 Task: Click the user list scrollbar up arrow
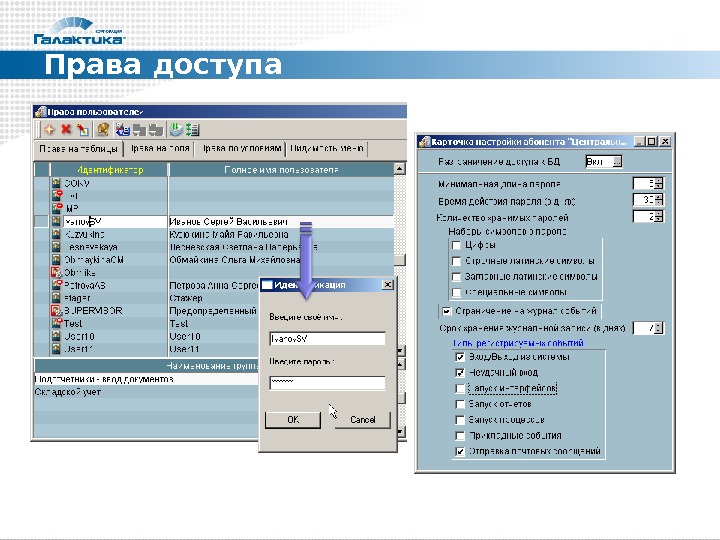tap(399, 169)
